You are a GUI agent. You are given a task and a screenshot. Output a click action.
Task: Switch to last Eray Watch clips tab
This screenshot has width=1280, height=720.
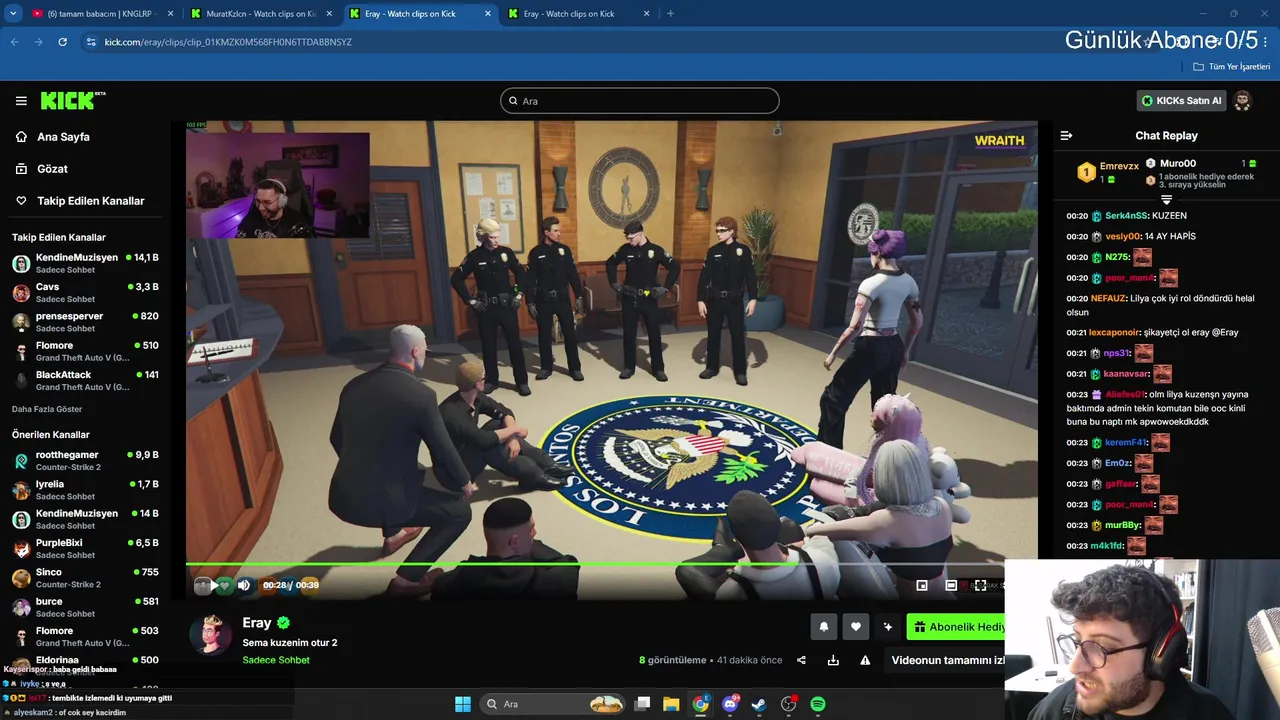coord(579,14)
